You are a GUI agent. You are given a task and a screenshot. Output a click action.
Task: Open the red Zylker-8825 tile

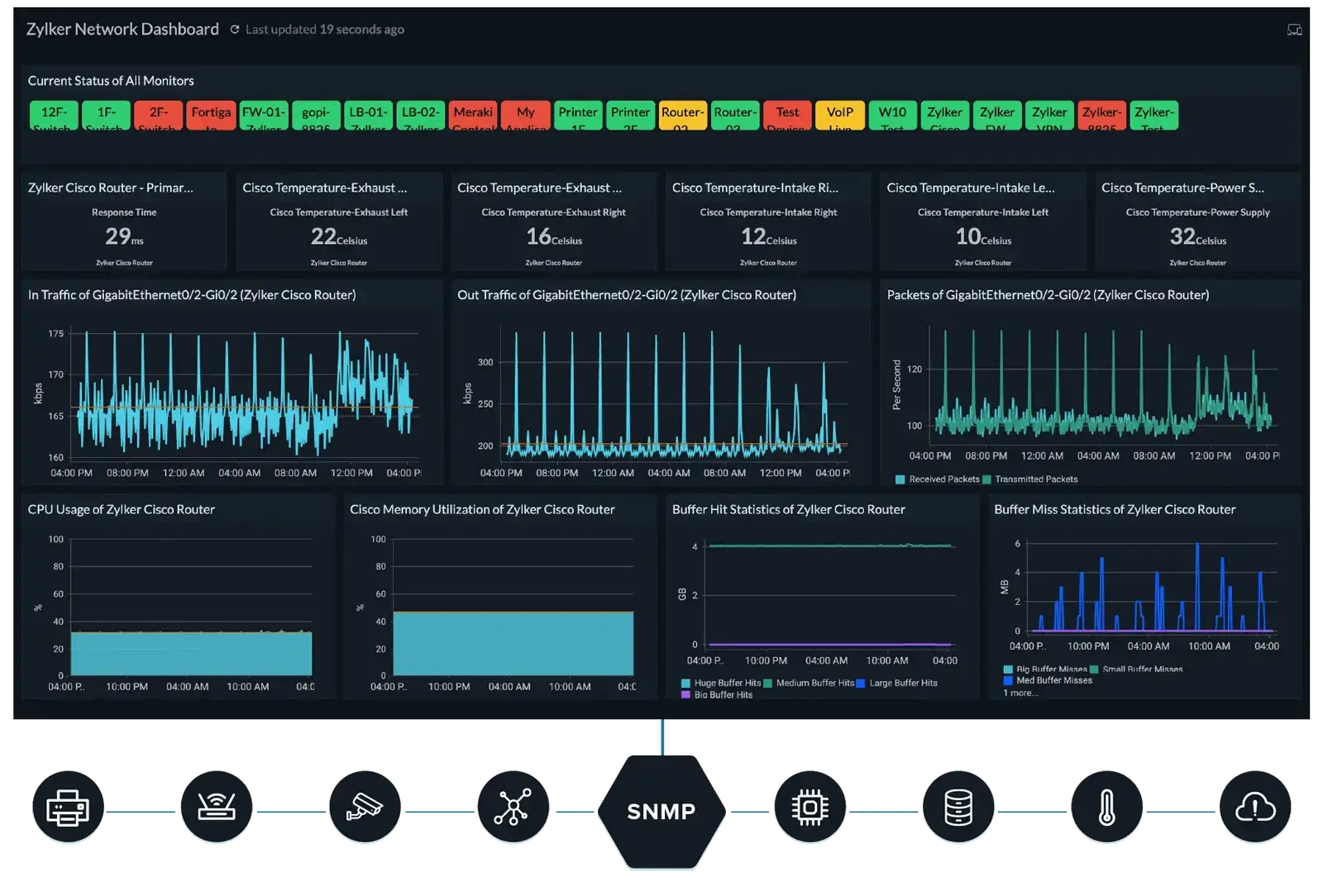(1102, 116)
